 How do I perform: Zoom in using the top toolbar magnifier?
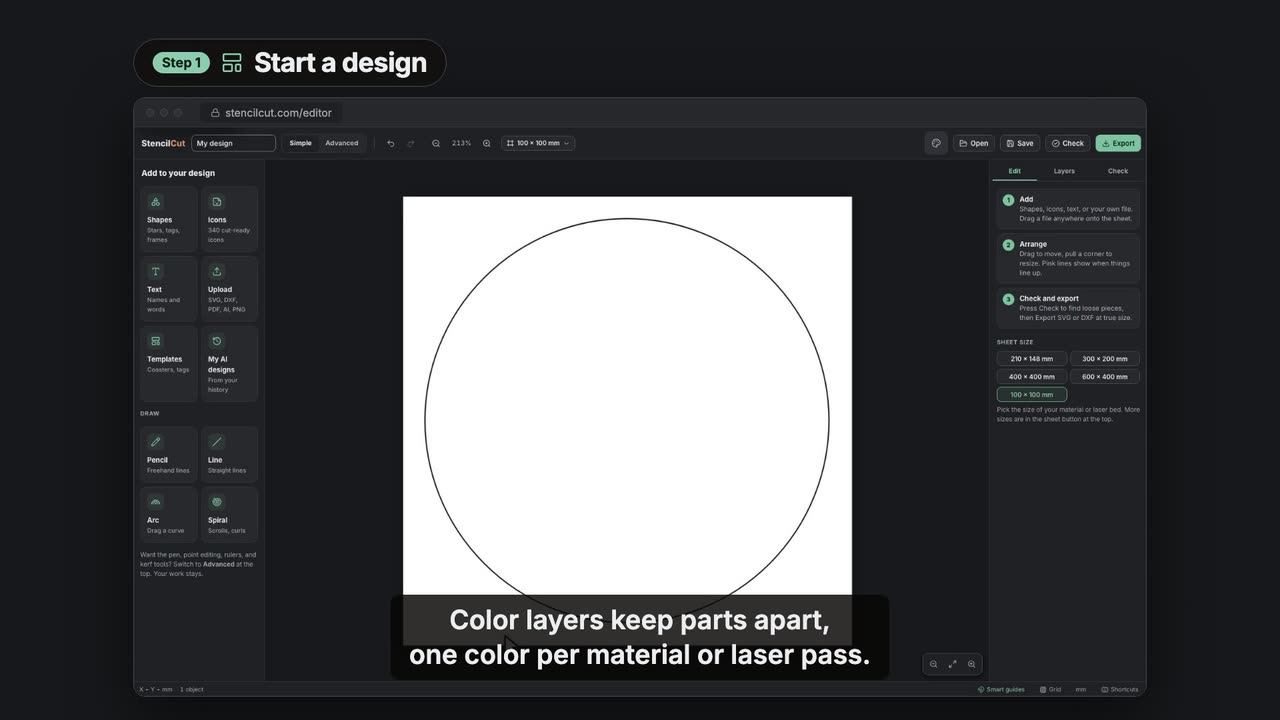pos(487,143)
